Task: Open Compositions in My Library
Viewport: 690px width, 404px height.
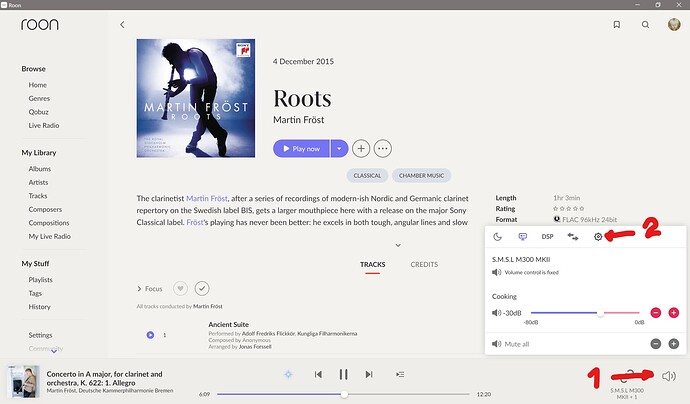Action: pos(49,223)
